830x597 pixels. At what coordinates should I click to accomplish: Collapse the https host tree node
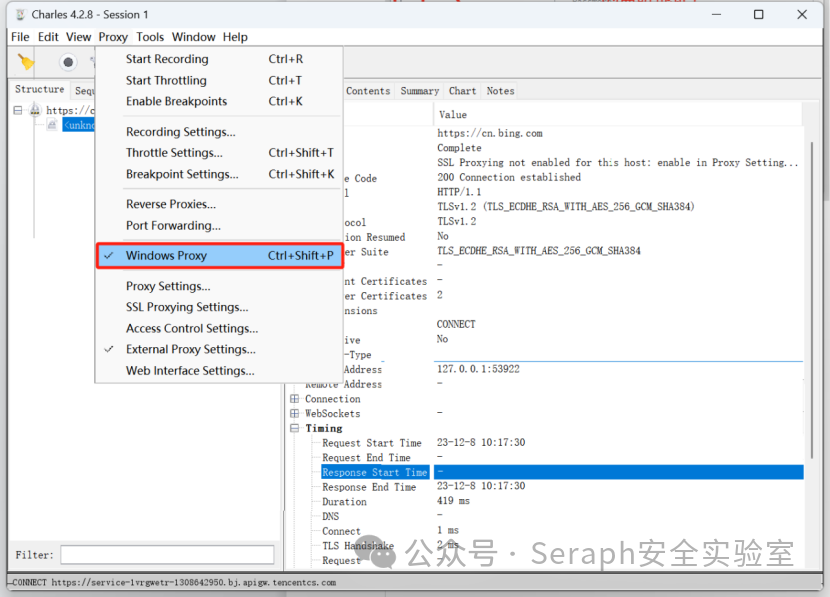click(18, 110)
